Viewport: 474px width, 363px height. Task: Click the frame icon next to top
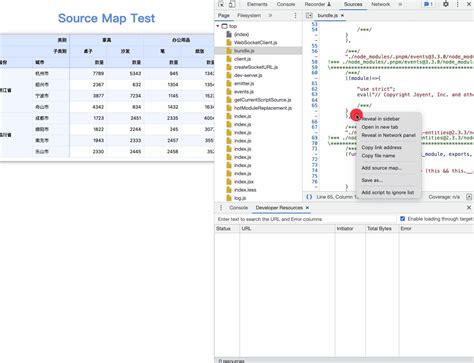coord(225,26)
